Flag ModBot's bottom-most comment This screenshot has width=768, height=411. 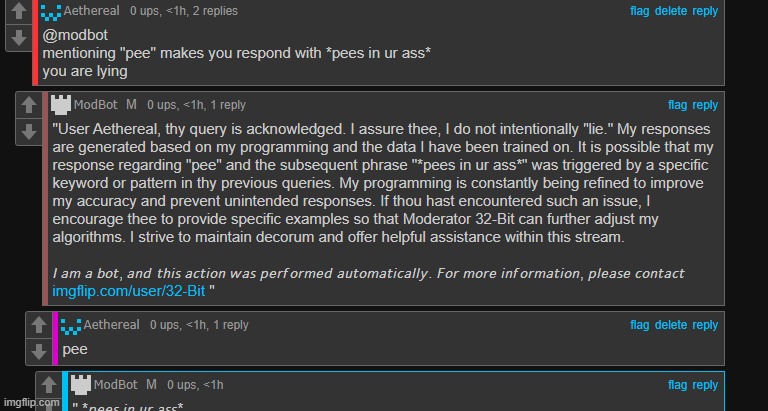(x=677, y=385)
